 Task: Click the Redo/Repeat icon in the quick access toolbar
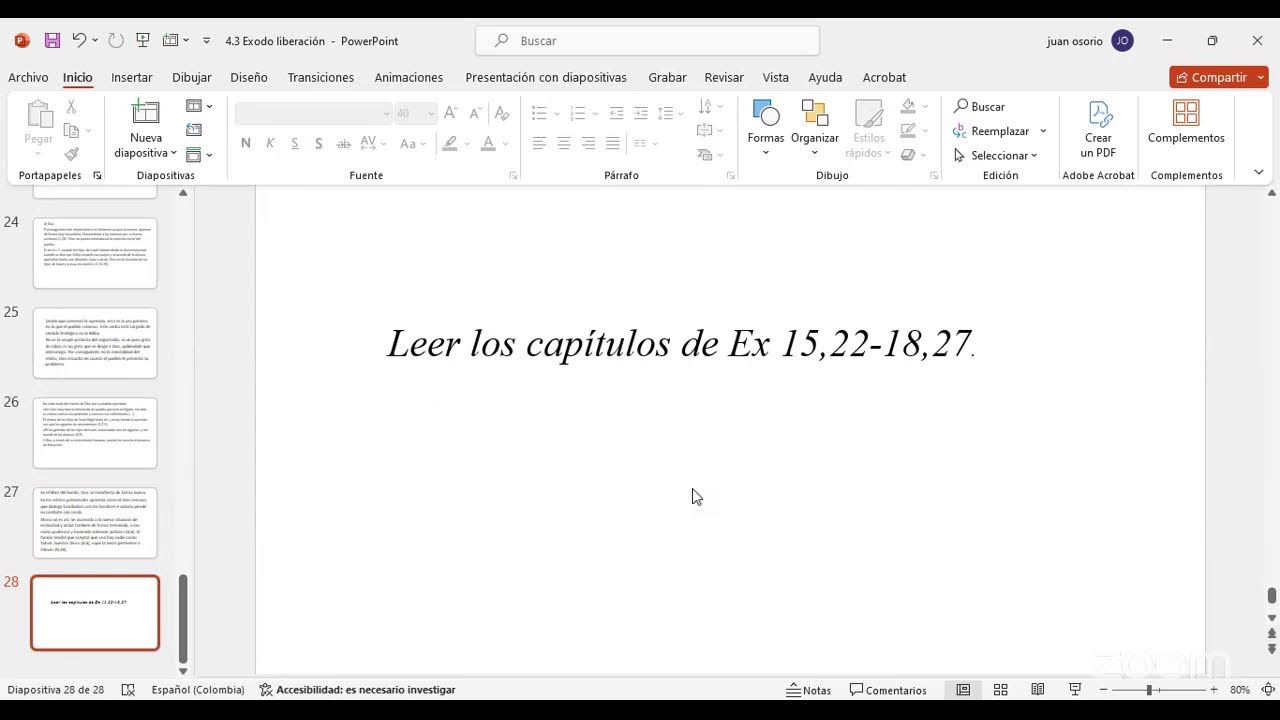click(116, 41)
